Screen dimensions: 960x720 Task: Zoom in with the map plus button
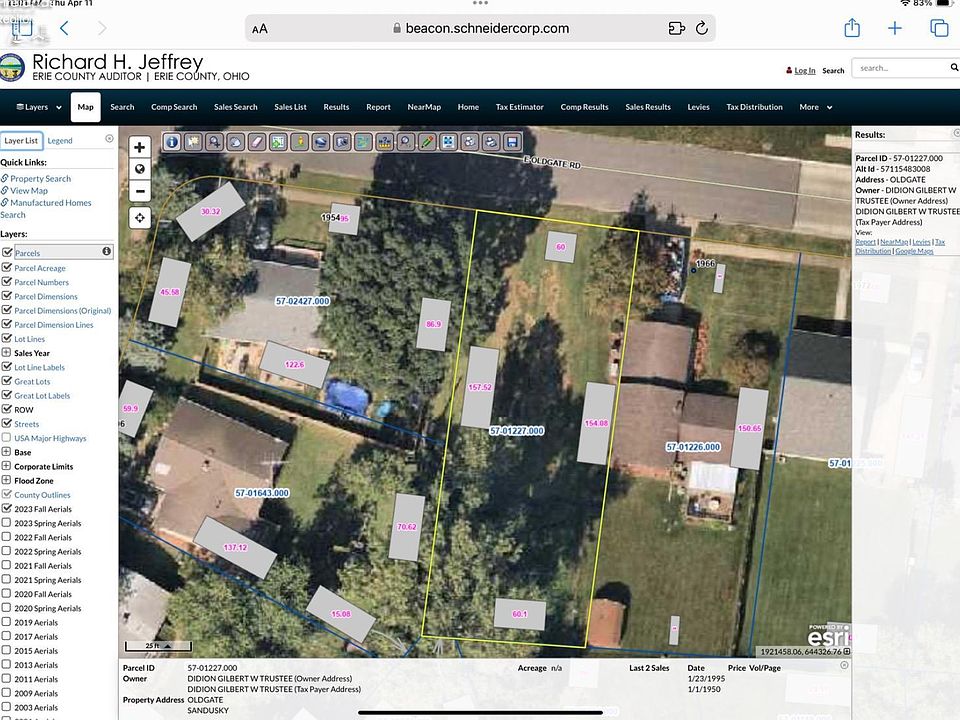[140, 147]
